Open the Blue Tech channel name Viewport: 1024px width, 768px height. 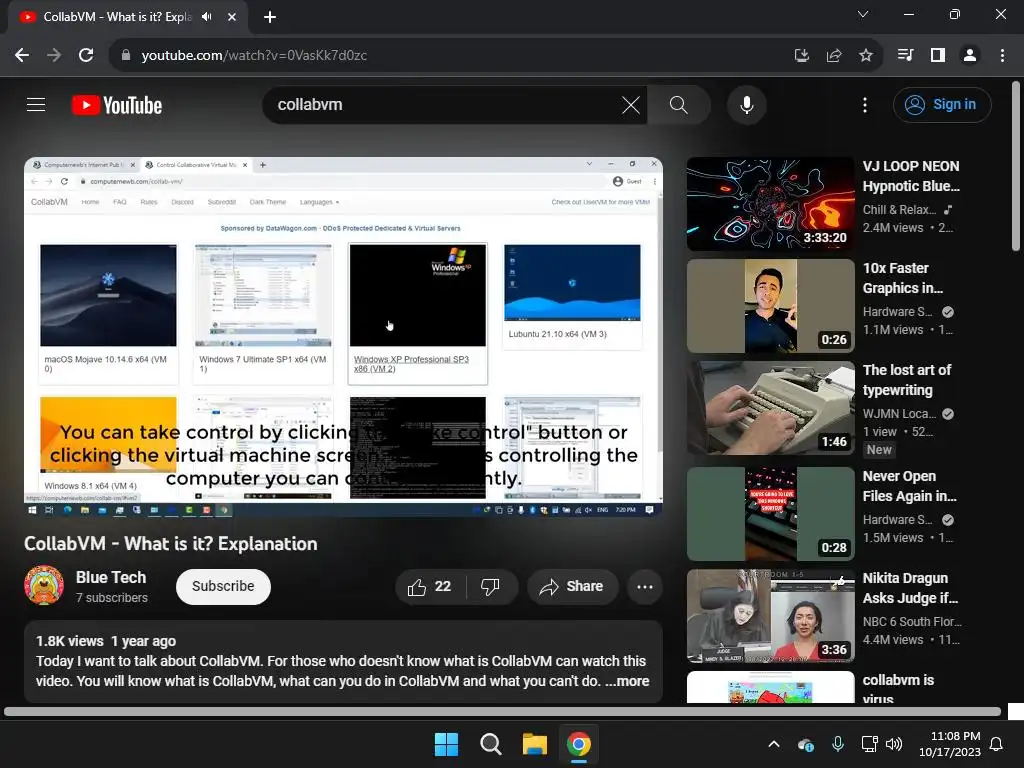(111, 577)
